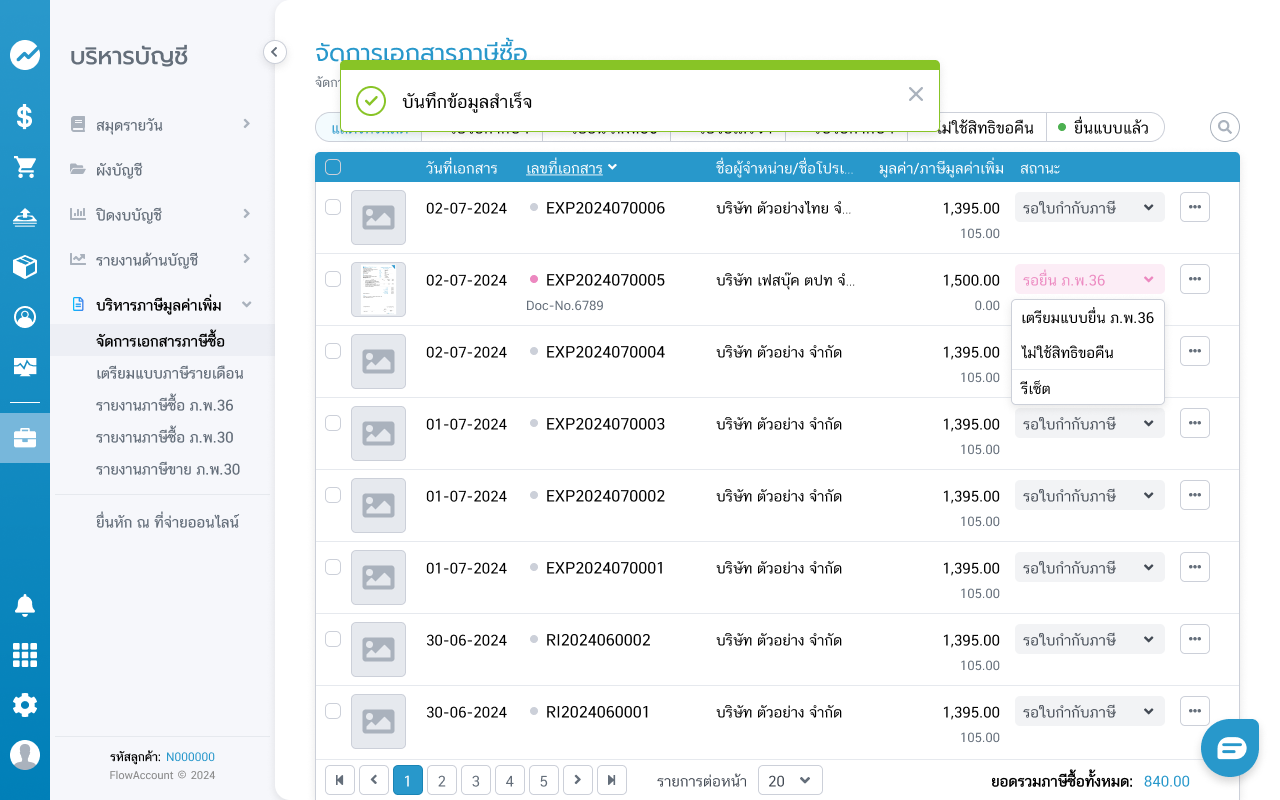Tick the checkbox for RI2024060002

pyautogui.click(x=333, y=639)
